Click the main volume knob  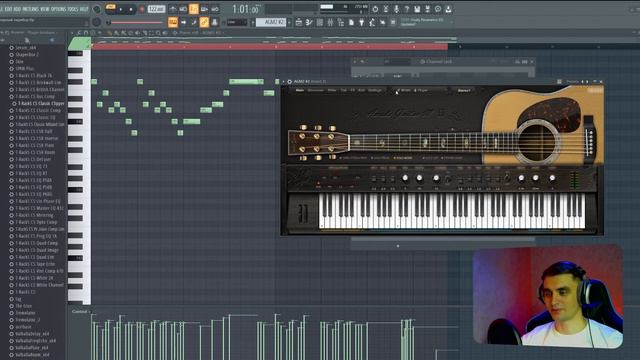pos(97,9)
